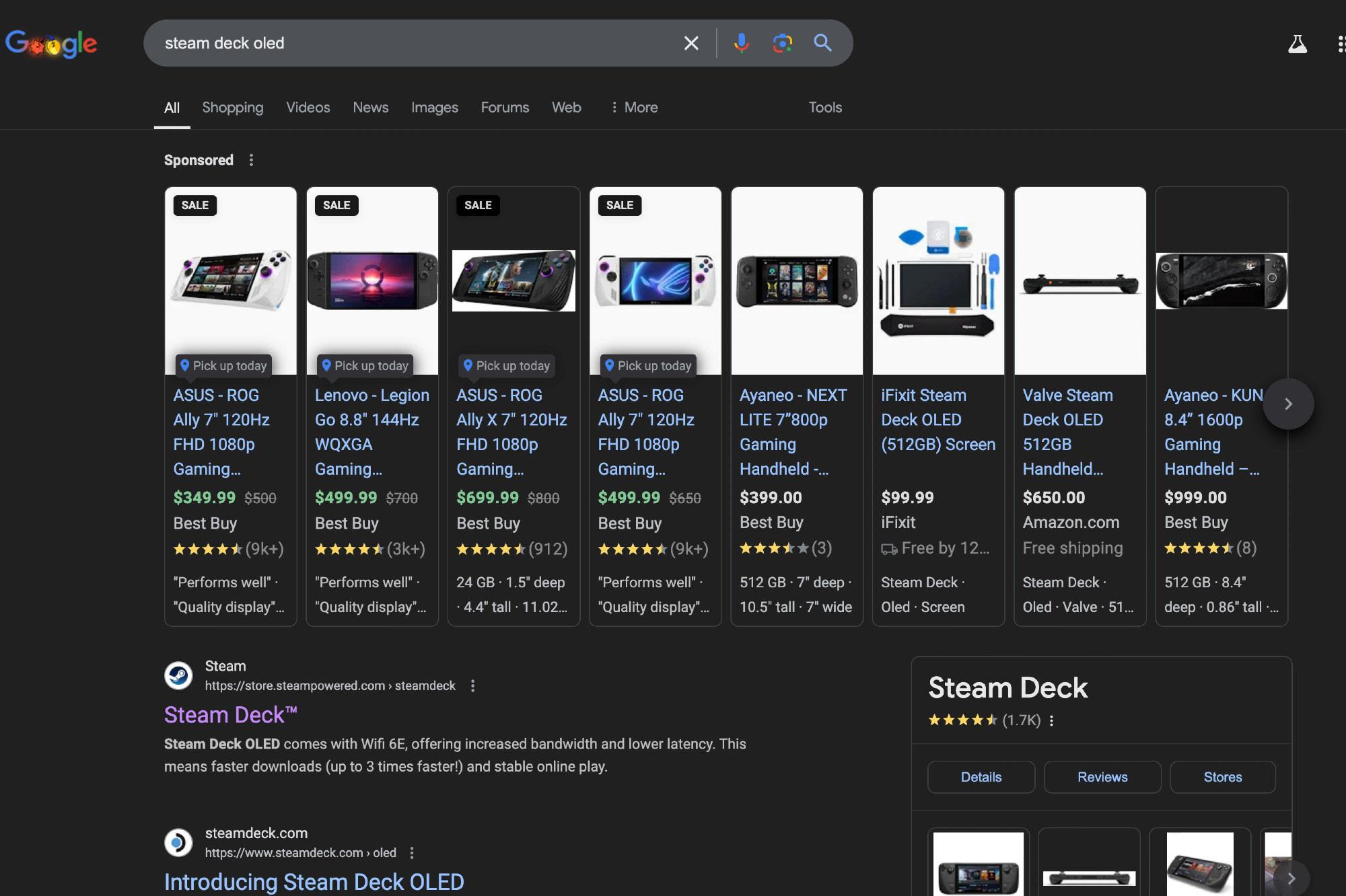
Task: Open the Google apps grid icon
Action: [1341, 44]
